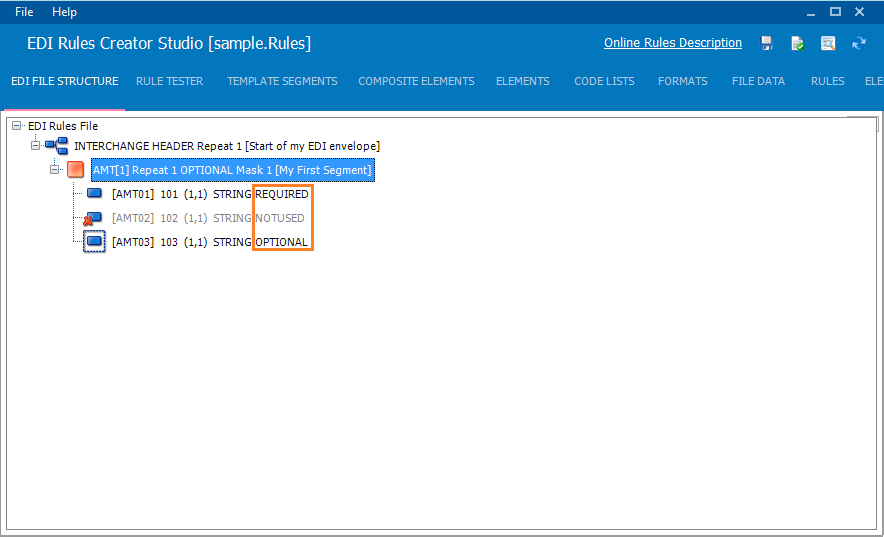This screenshot has height=537, width=884.
Task: Open the COMPOSITE ELEMENTS tab
Action: 416,81
